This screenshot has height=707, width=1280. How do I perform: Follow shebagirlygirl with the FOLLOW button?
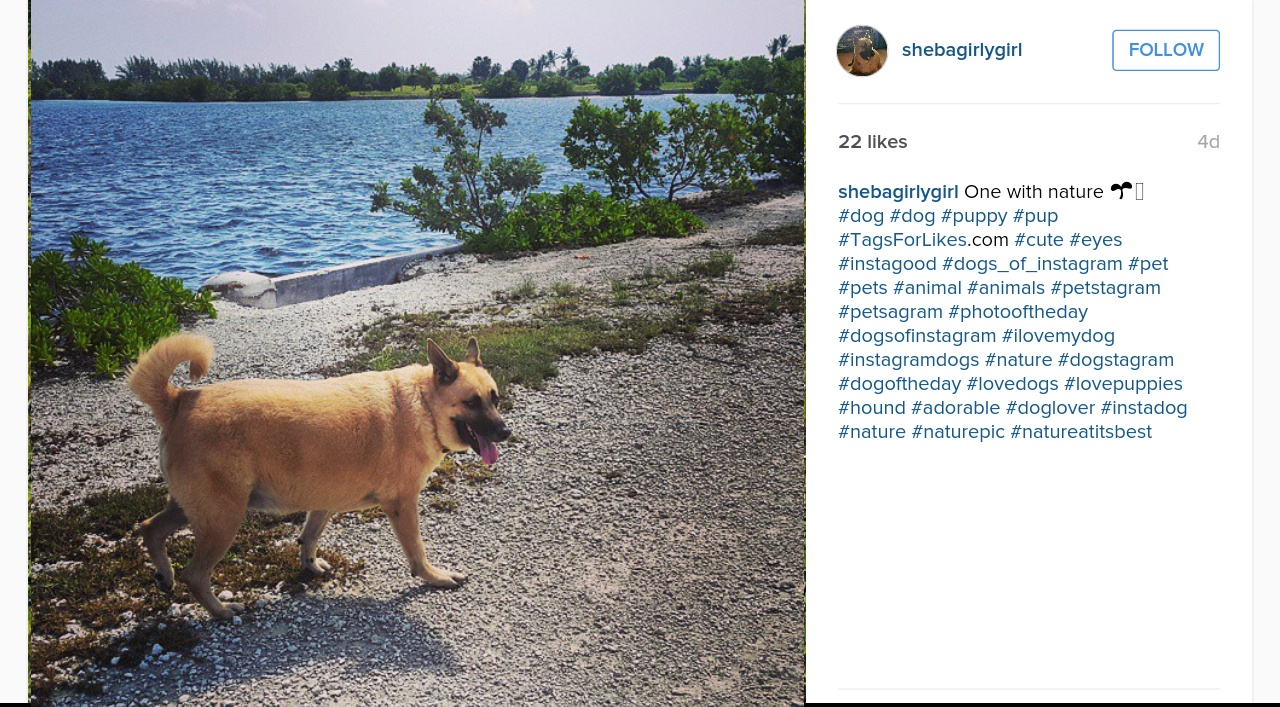click(1166, 50)
